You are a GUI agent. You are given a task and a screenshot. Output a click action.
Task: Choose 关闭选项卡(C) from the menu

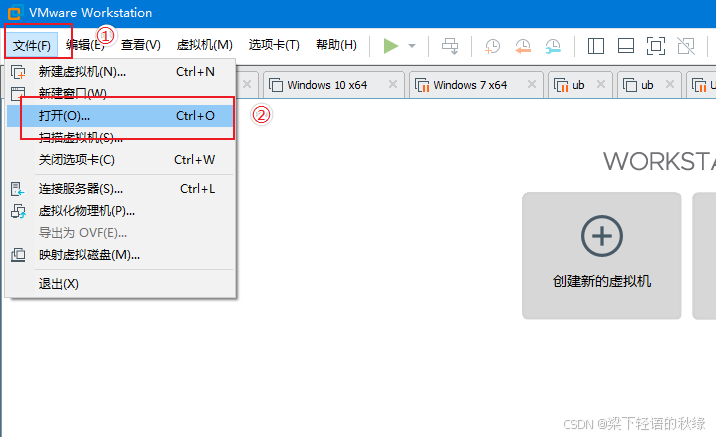pyautogui.click(x=121, y=160)
